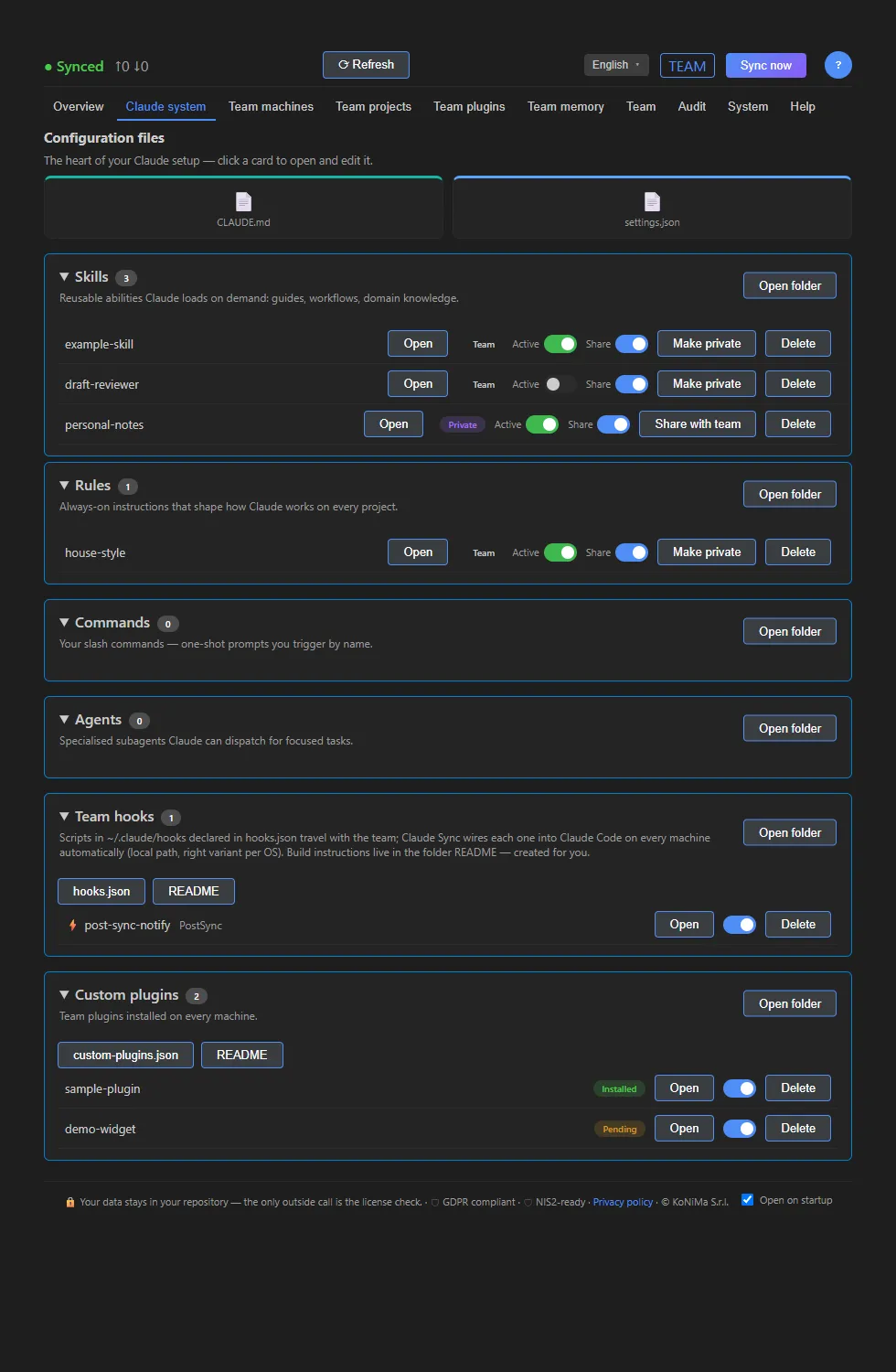Open the house-style rule

(x=418, y=552)
